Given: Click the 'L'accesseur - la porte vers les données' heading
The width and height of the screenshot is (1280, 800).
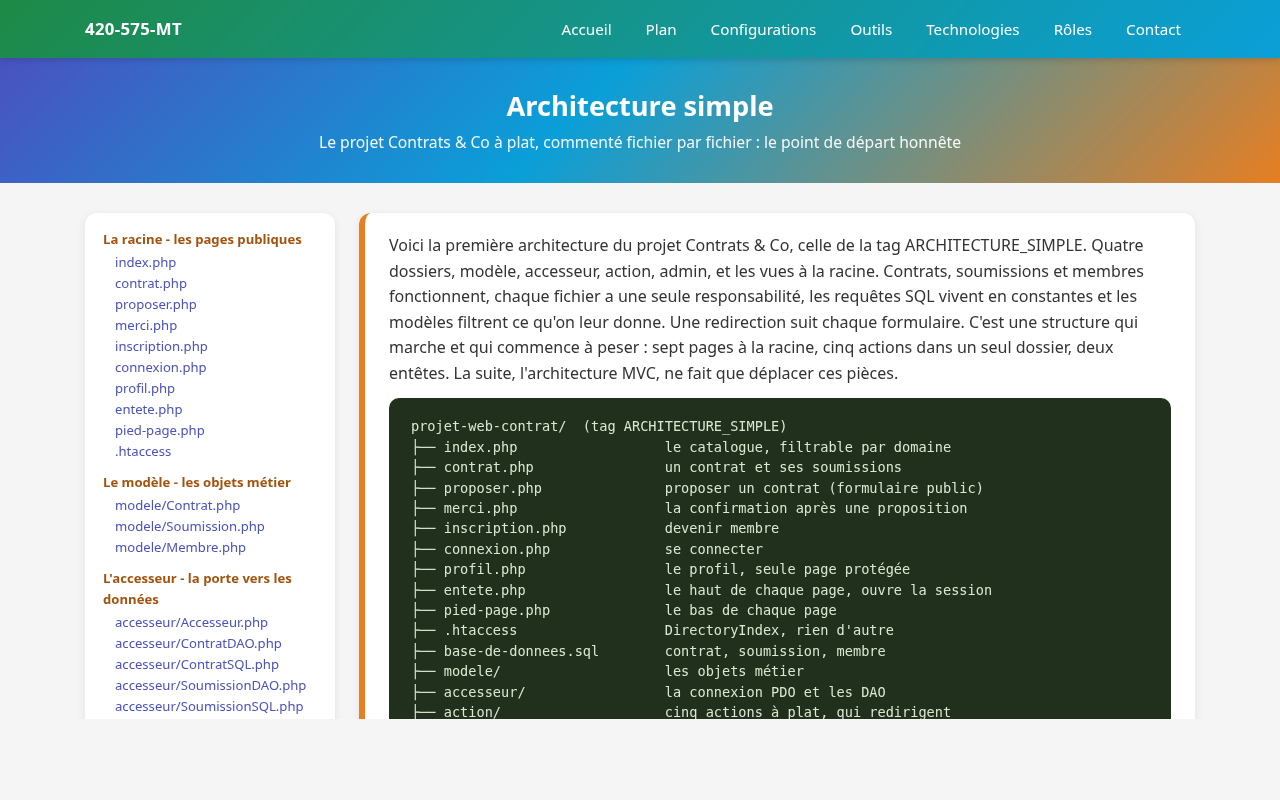Looking at the screenshot, I should pos(198,589).
